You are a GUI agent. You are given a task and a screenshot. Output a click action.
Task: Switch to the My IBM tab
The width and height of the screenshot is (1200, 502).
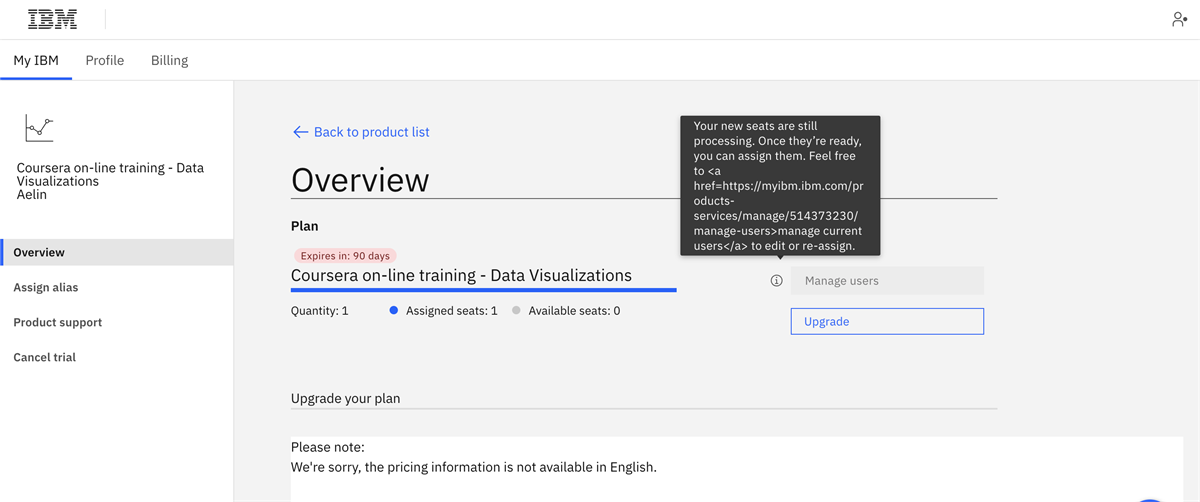(x=36, y=60)
